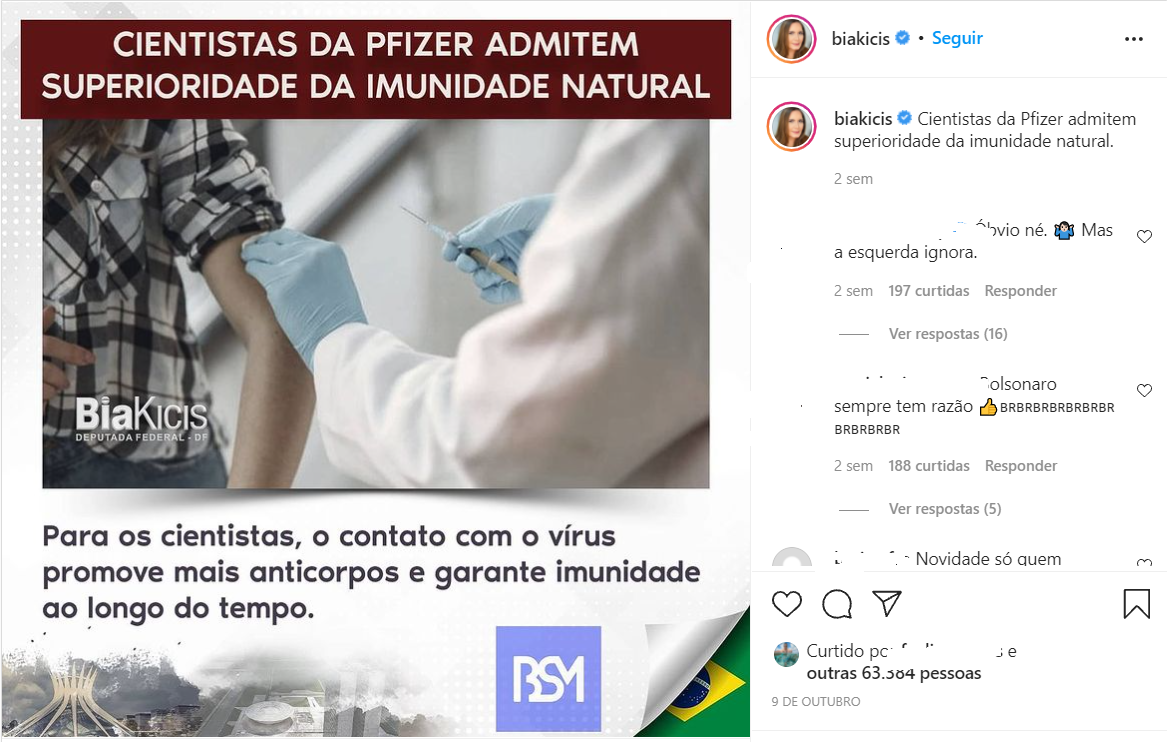Open the comment bubble icon
1167x742 pixels.
click(x=837, y=604)
